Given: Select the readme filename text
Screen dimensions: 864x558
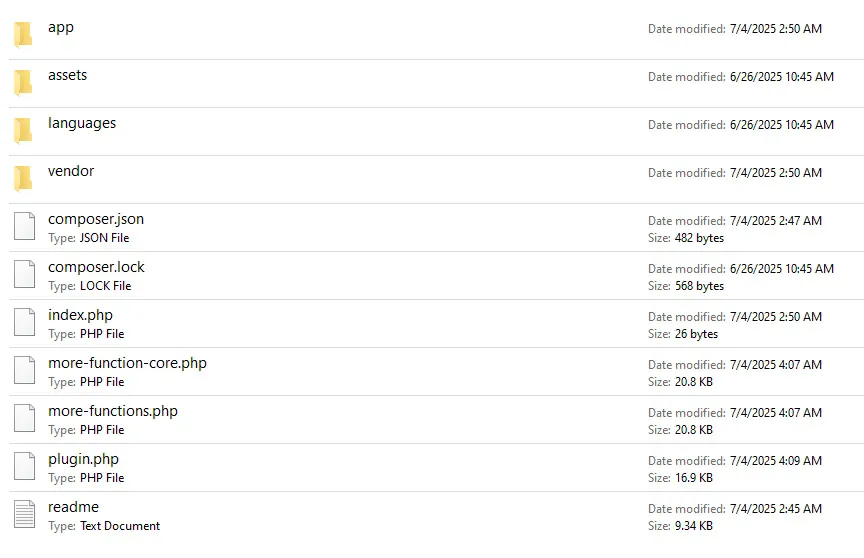Looking at the screenshot, I should [x=73, y=507].
